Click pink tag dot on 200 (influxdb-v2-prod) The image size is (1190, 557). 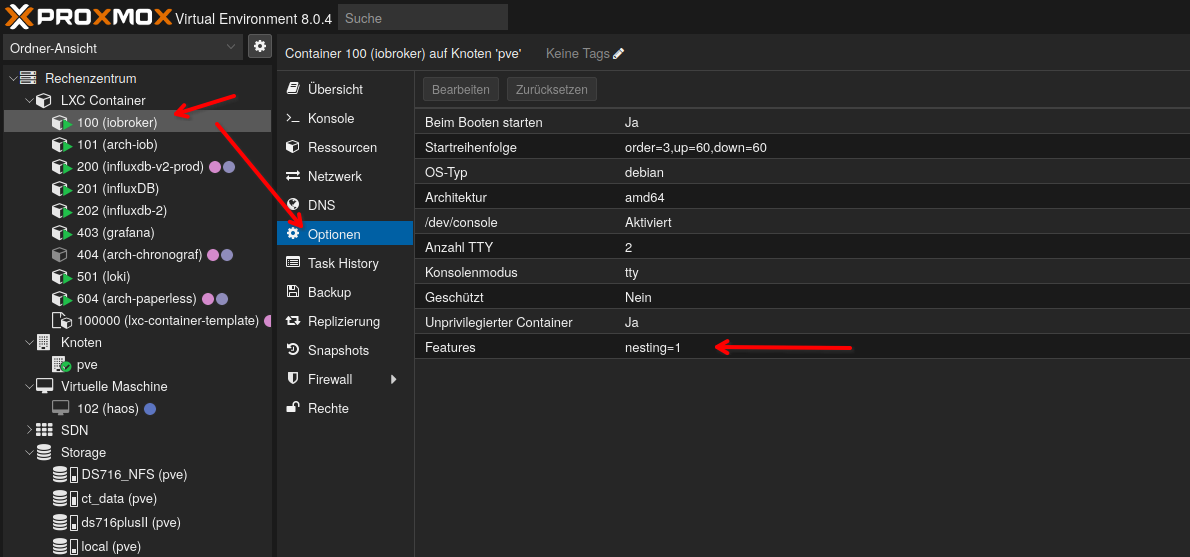click(215, 167)
